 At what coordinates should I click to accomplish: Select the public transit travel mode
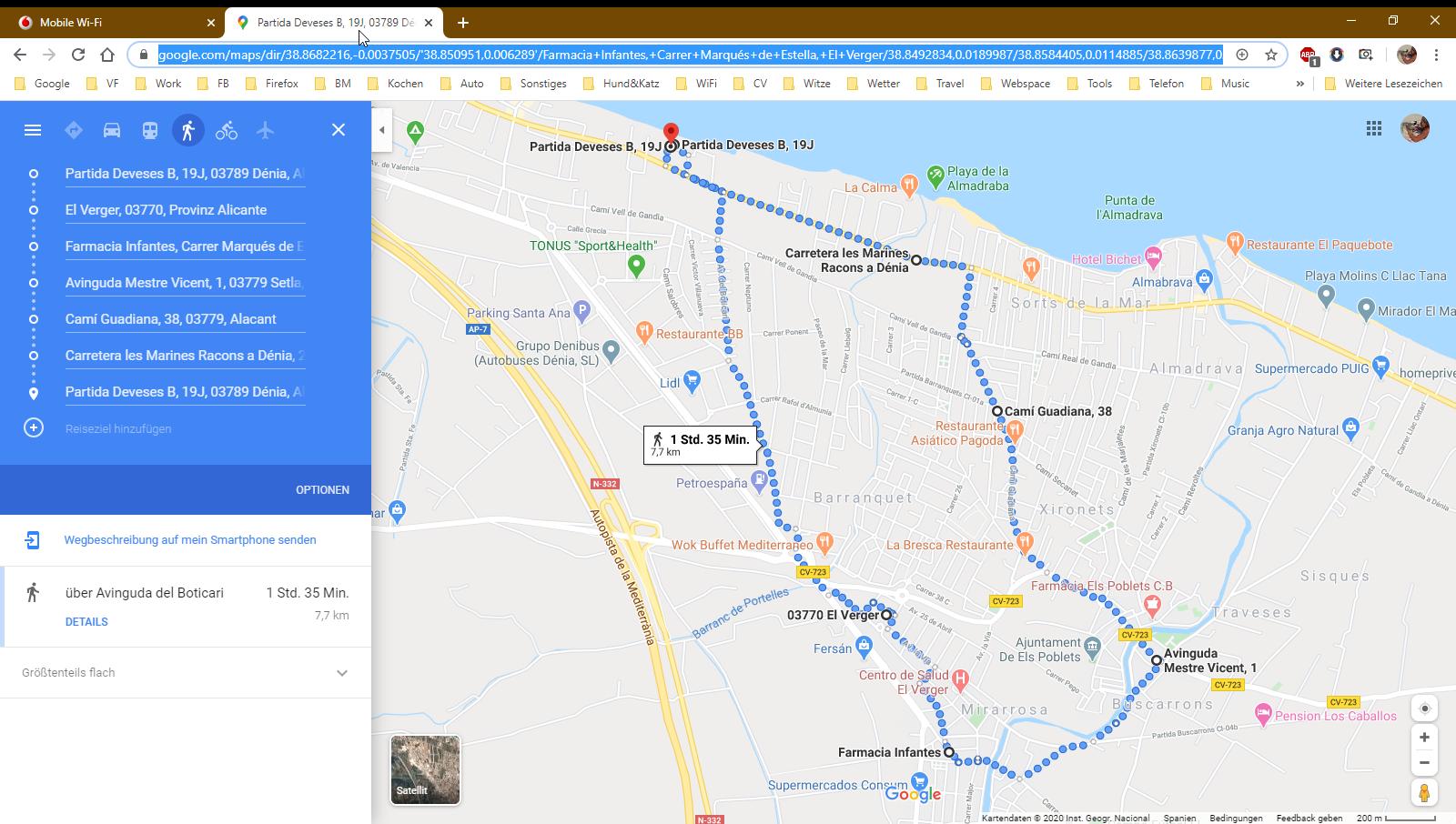150,130
